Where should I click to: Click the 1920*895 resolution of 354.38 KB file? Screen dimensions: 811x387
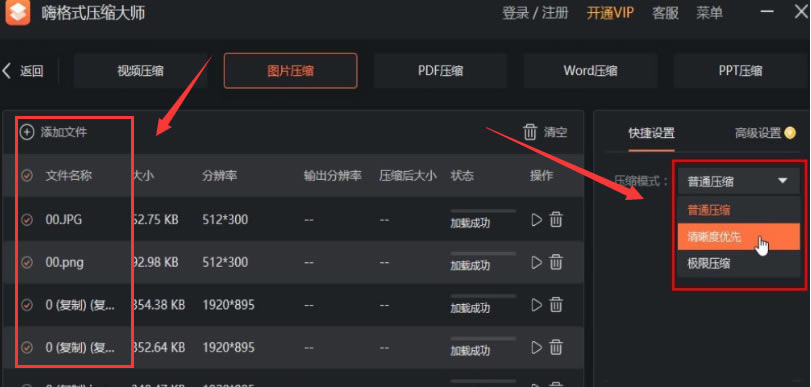[229, 305]
